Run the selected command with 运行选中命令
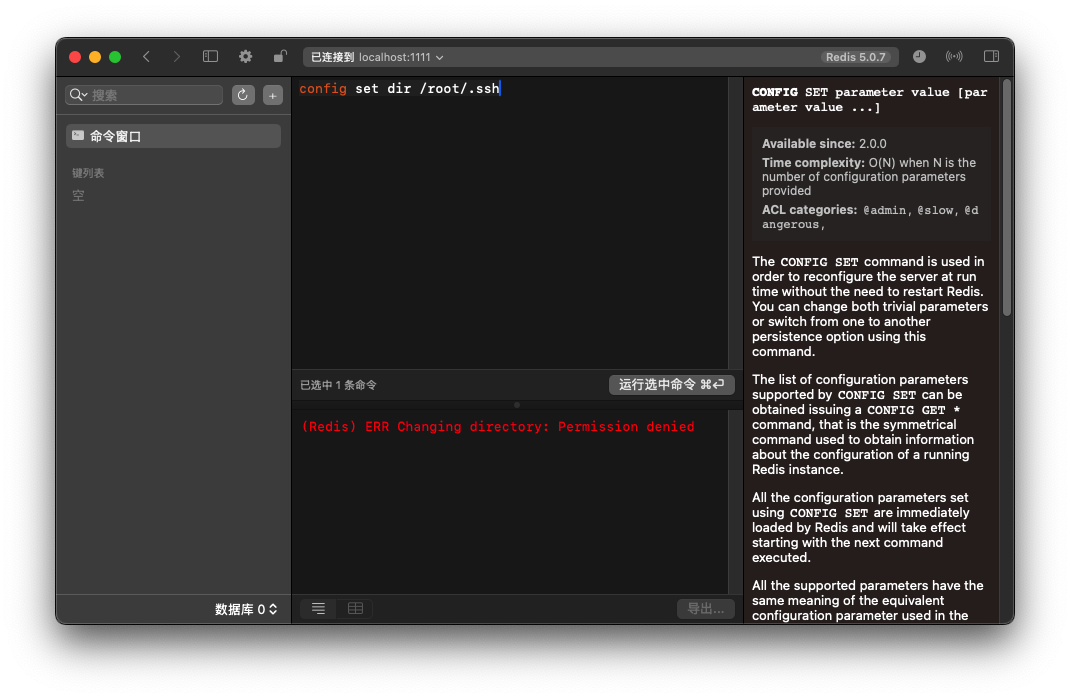Viewport: 1070px width, 698px height. [x=671, y=385]
